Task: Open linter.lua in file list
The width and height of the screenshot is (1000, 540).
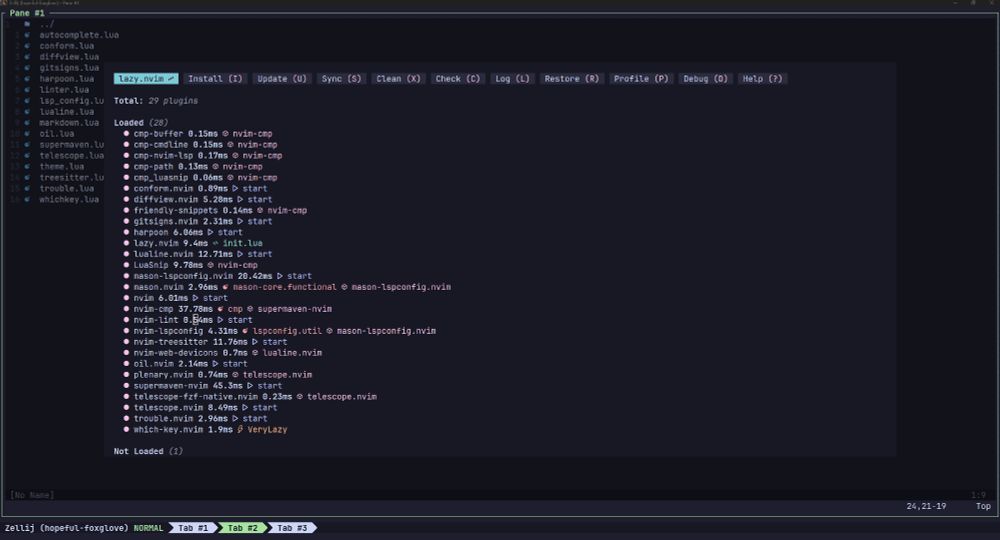Action: [64, 89]
